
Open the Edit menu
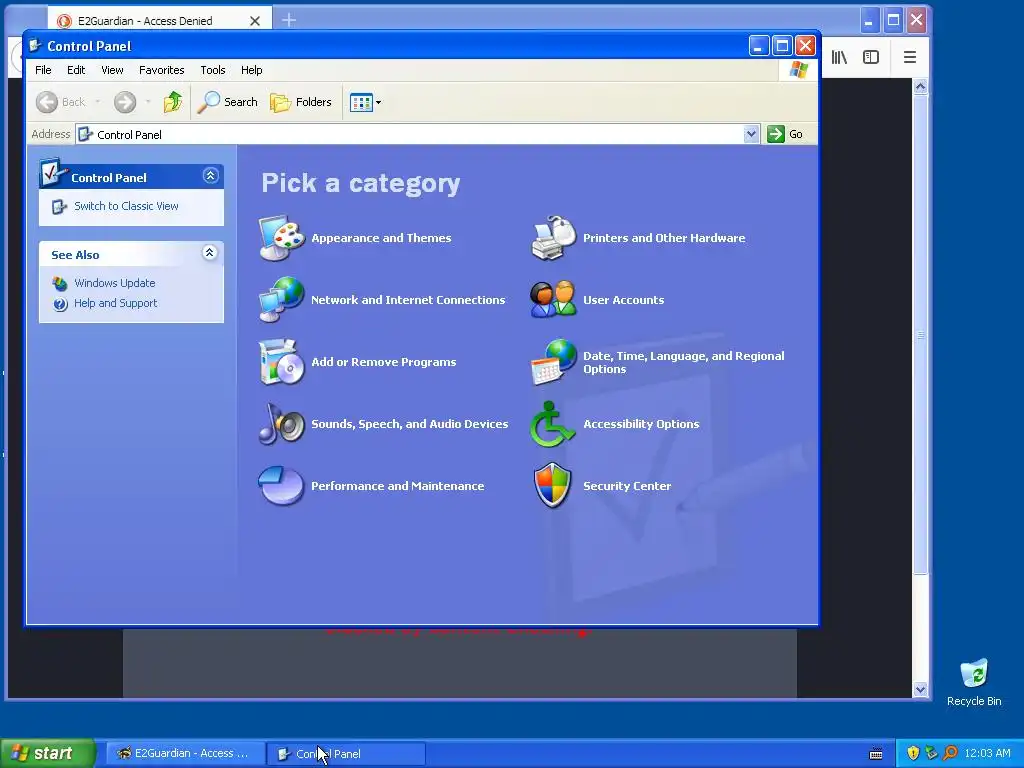76,70
